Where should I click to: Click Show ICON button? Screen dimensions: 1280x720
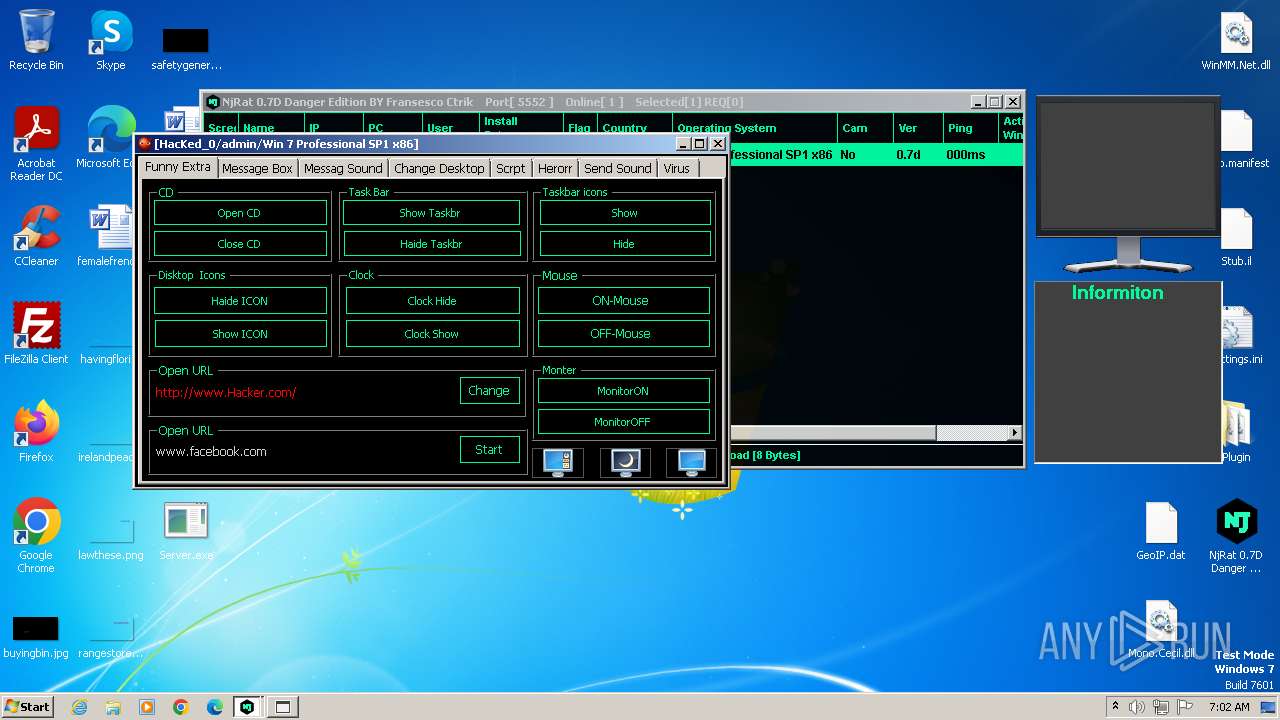coord(240,334)
